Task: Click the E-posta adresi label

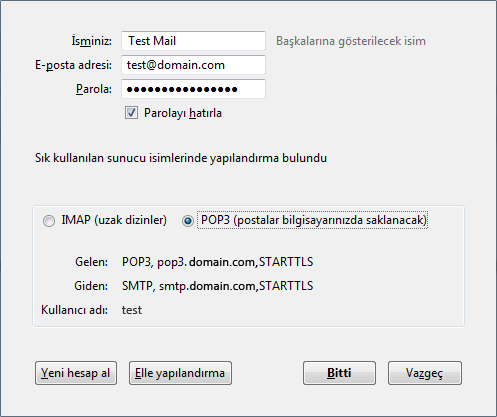Action: click(x=73, y=65)
